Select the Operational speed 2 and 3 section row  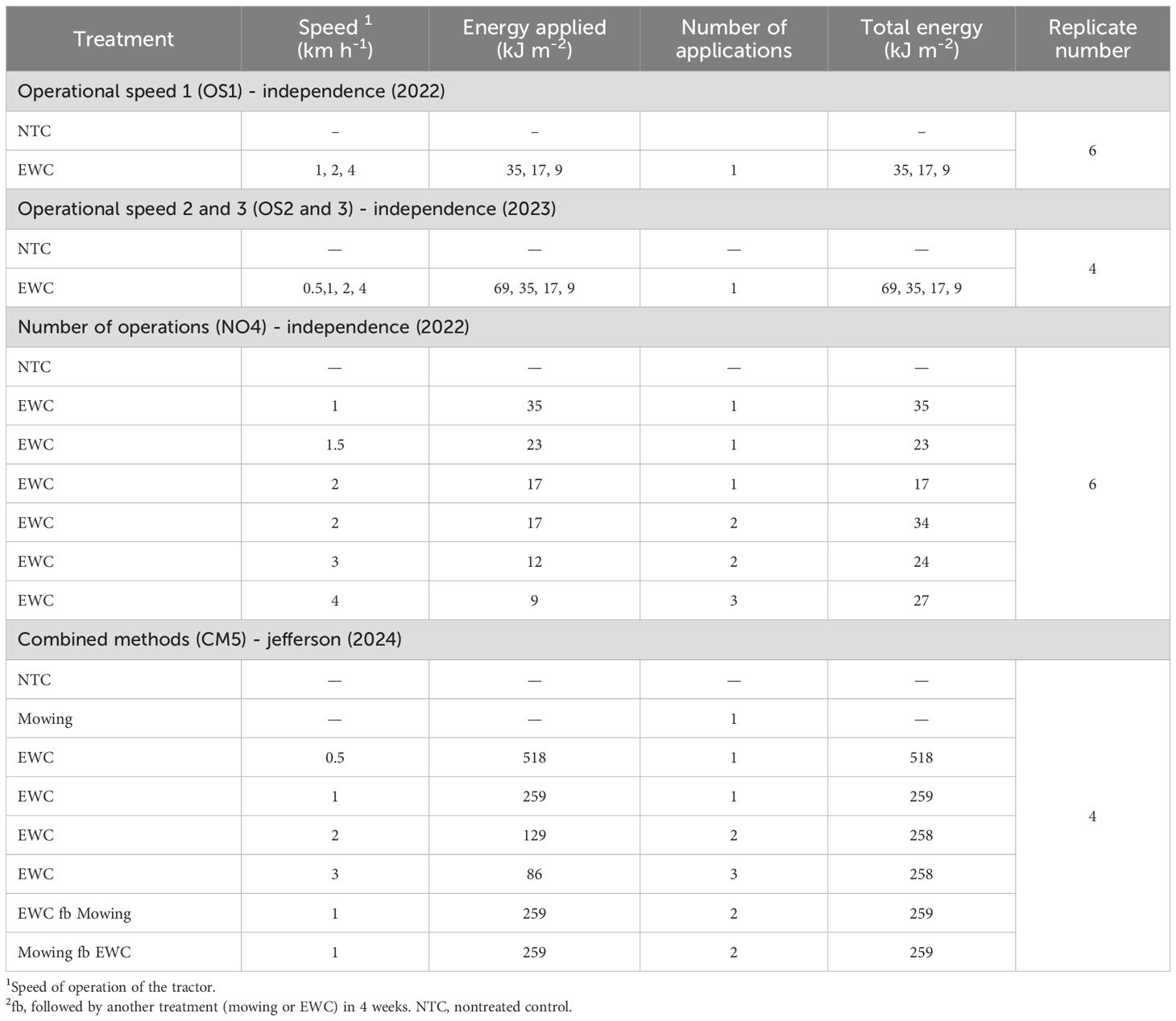tap(286, 209)
